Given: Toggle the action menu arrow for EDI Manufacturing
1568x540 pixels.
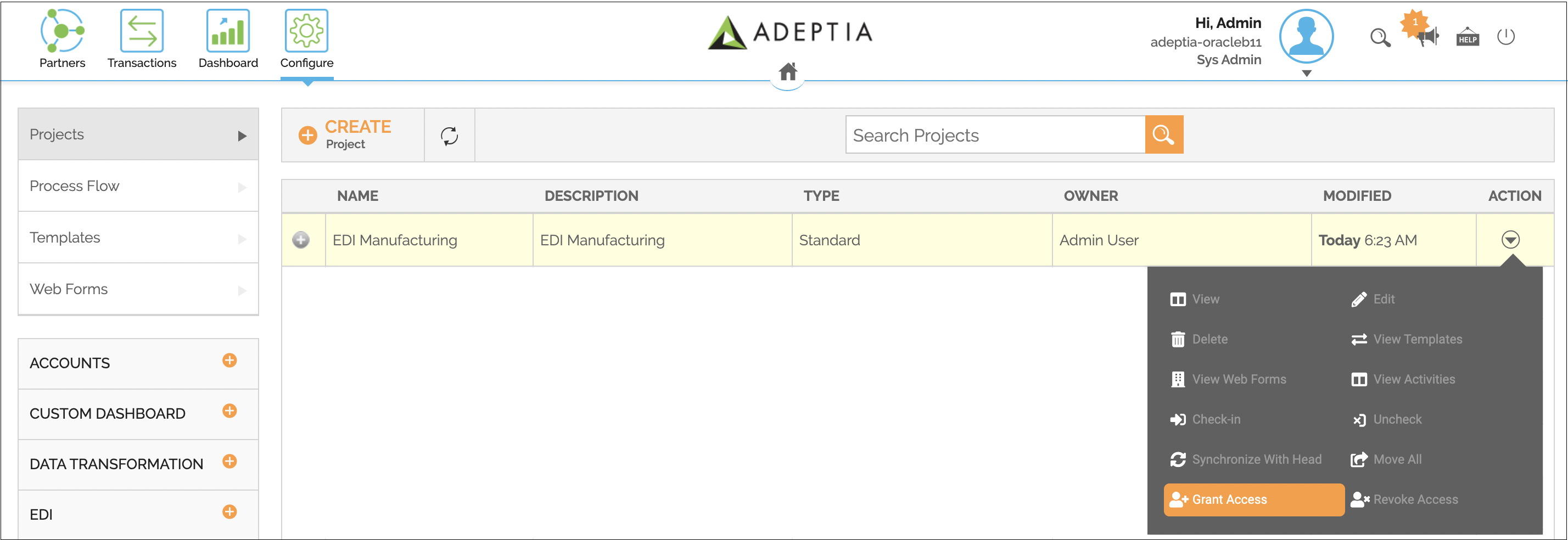Looking at the screenshot, I should pyautogui.click(x=1510, y=240).
